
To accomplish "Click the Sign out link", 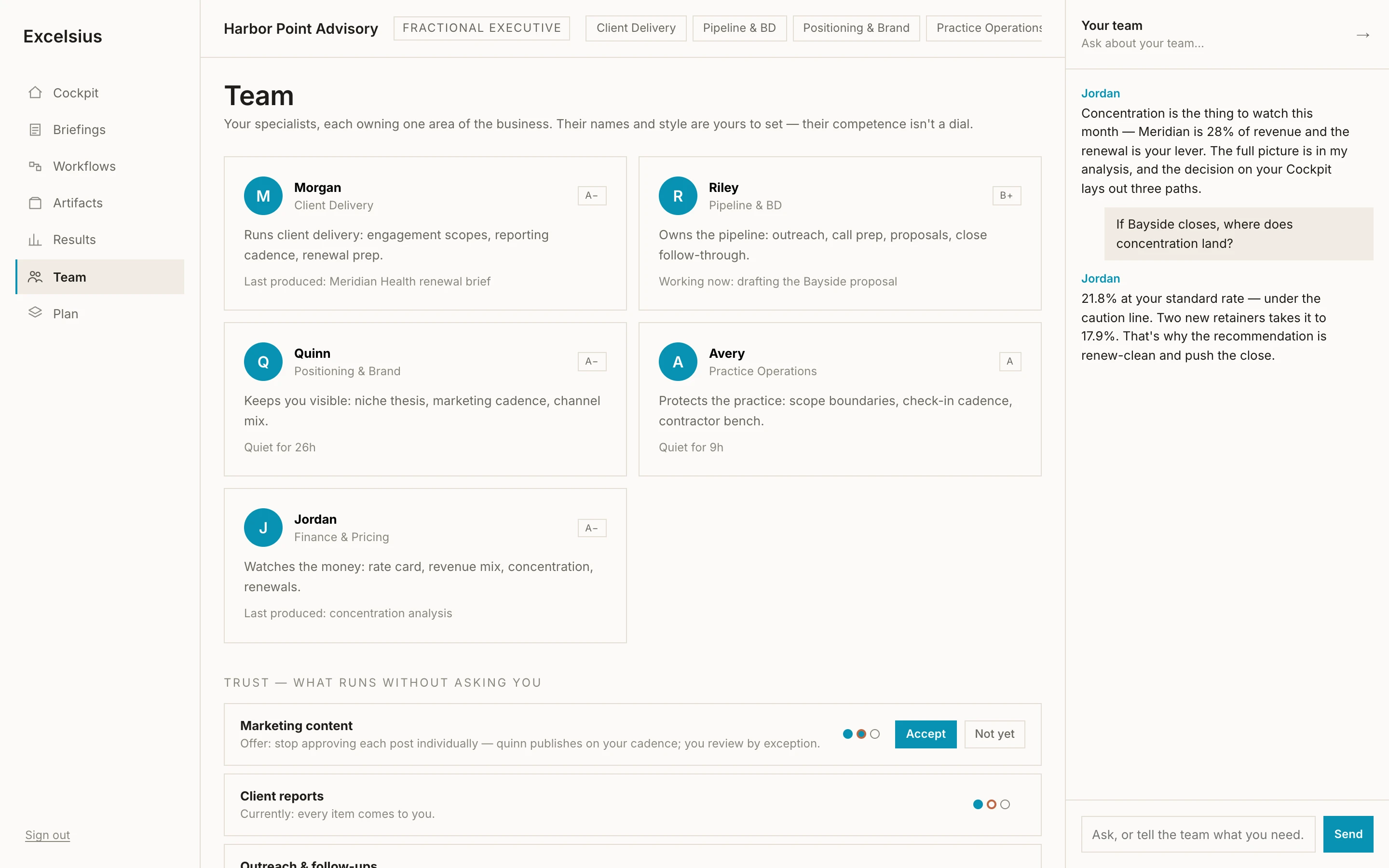I will (48, 835).
